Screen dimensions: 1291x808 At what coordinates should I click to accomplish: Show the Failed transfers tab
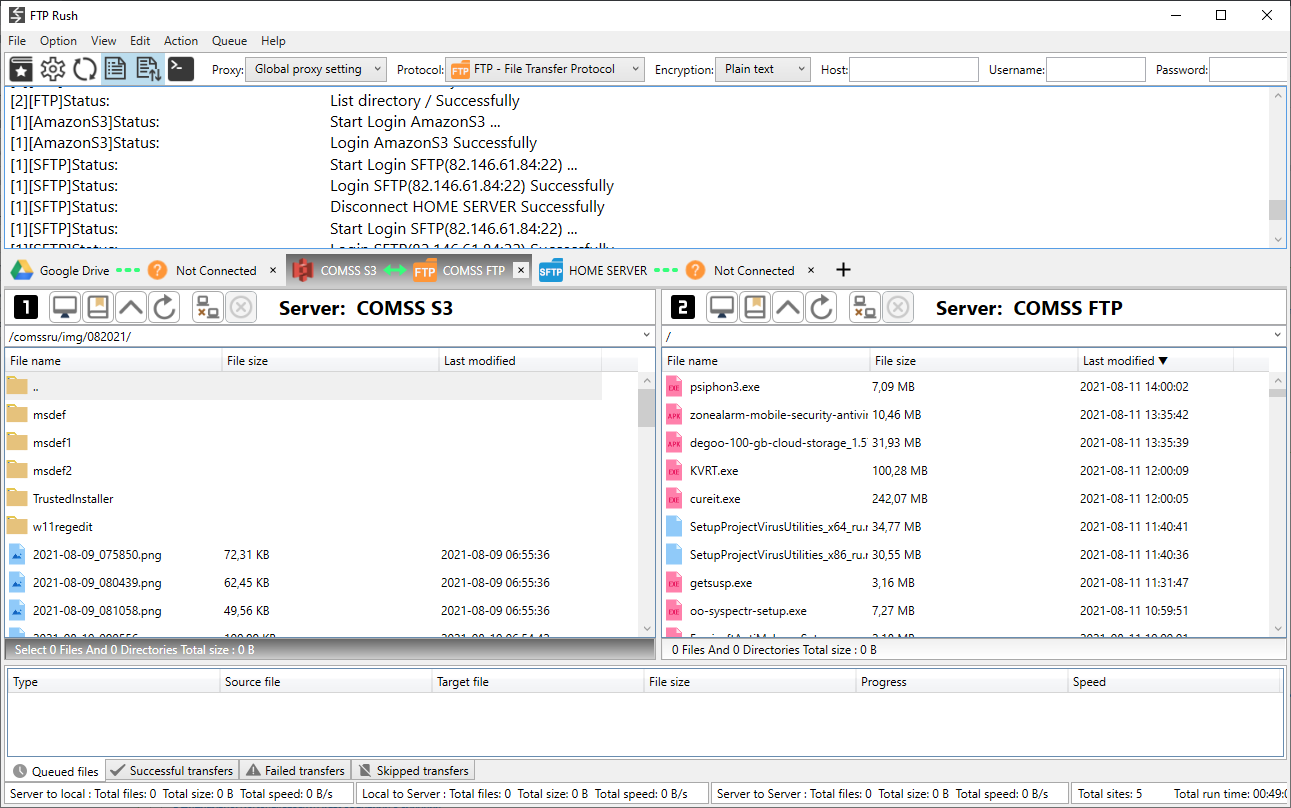(x=295, y=771)
